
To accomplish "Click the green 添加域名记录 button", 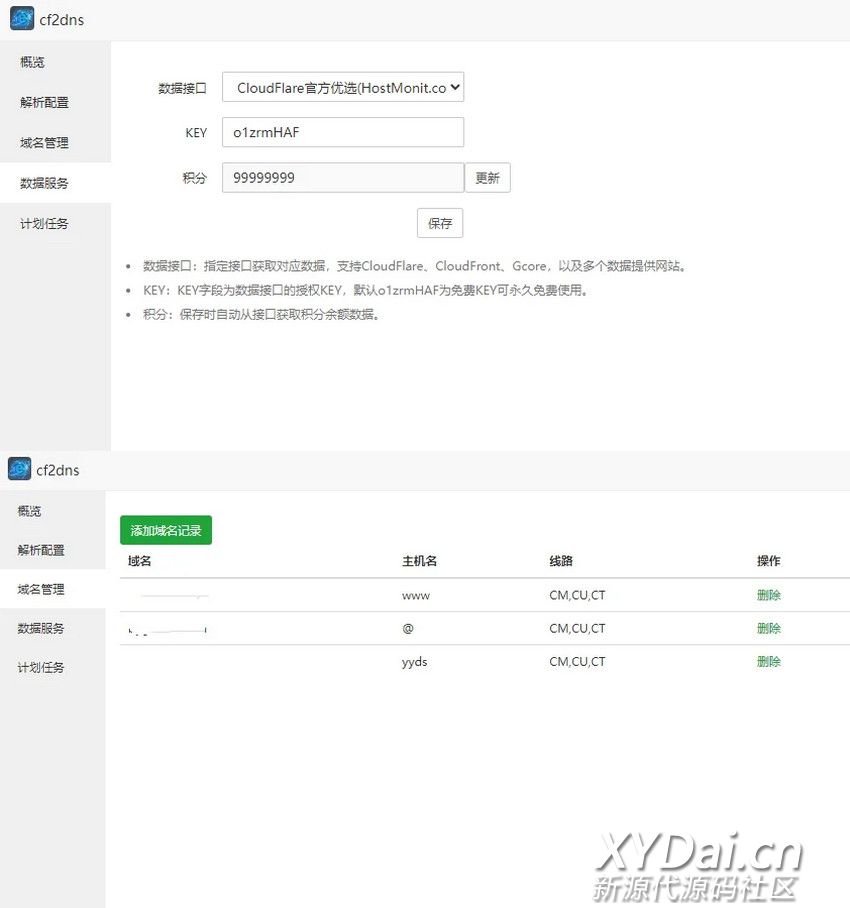I will pos(166,530).
